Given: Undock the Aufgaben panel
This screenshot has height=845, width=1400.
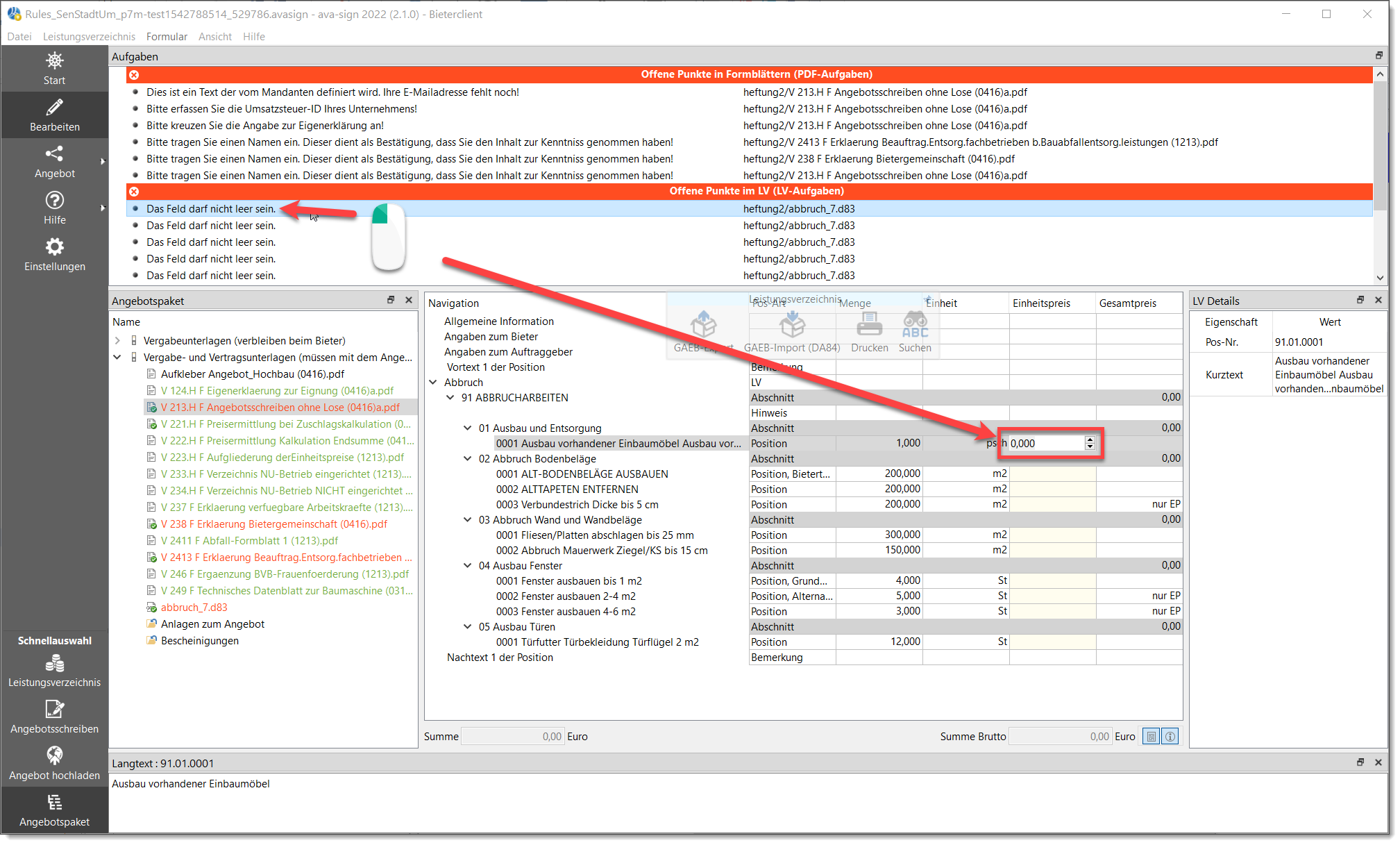Looking at the screenshot, I should [1379, 56].
